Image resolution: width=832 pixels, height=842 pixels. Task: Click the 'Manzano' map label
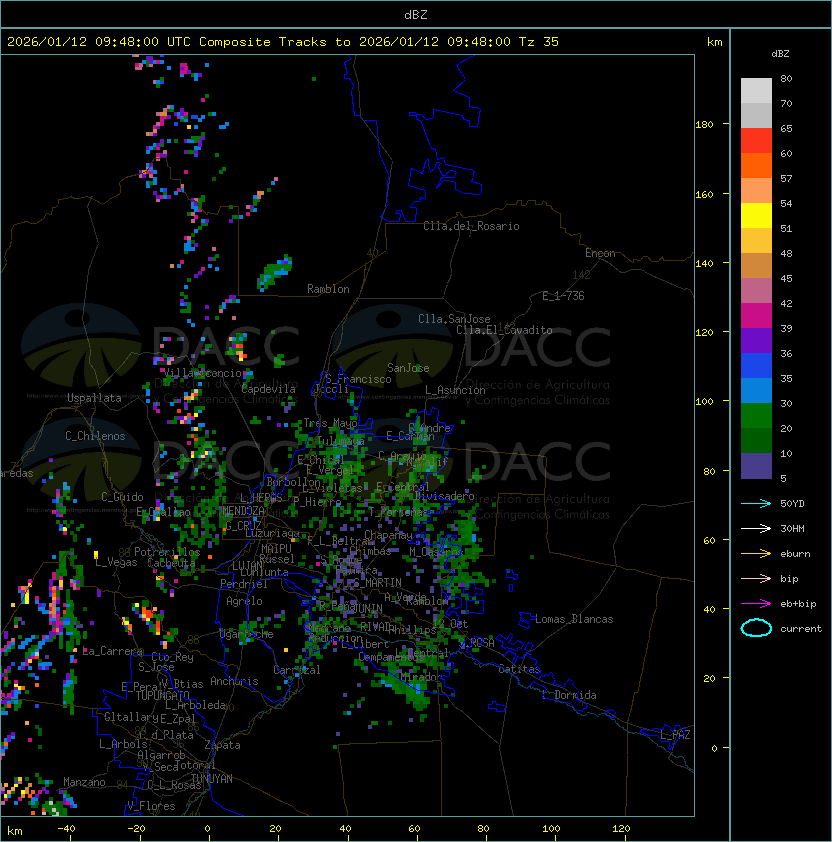[x=84, y=782]
